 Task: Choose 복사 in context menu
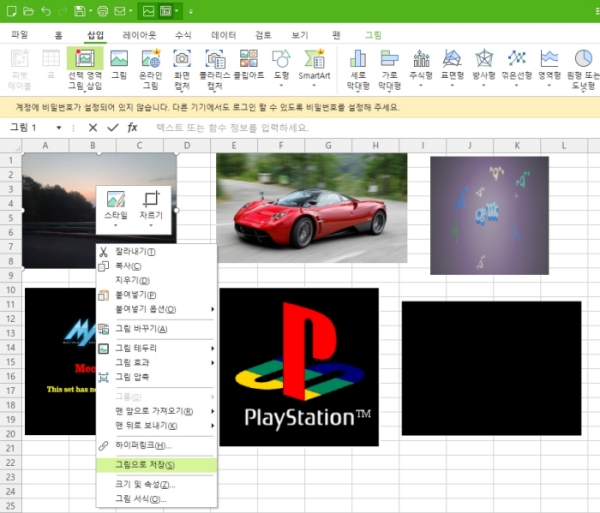(157, 266)
